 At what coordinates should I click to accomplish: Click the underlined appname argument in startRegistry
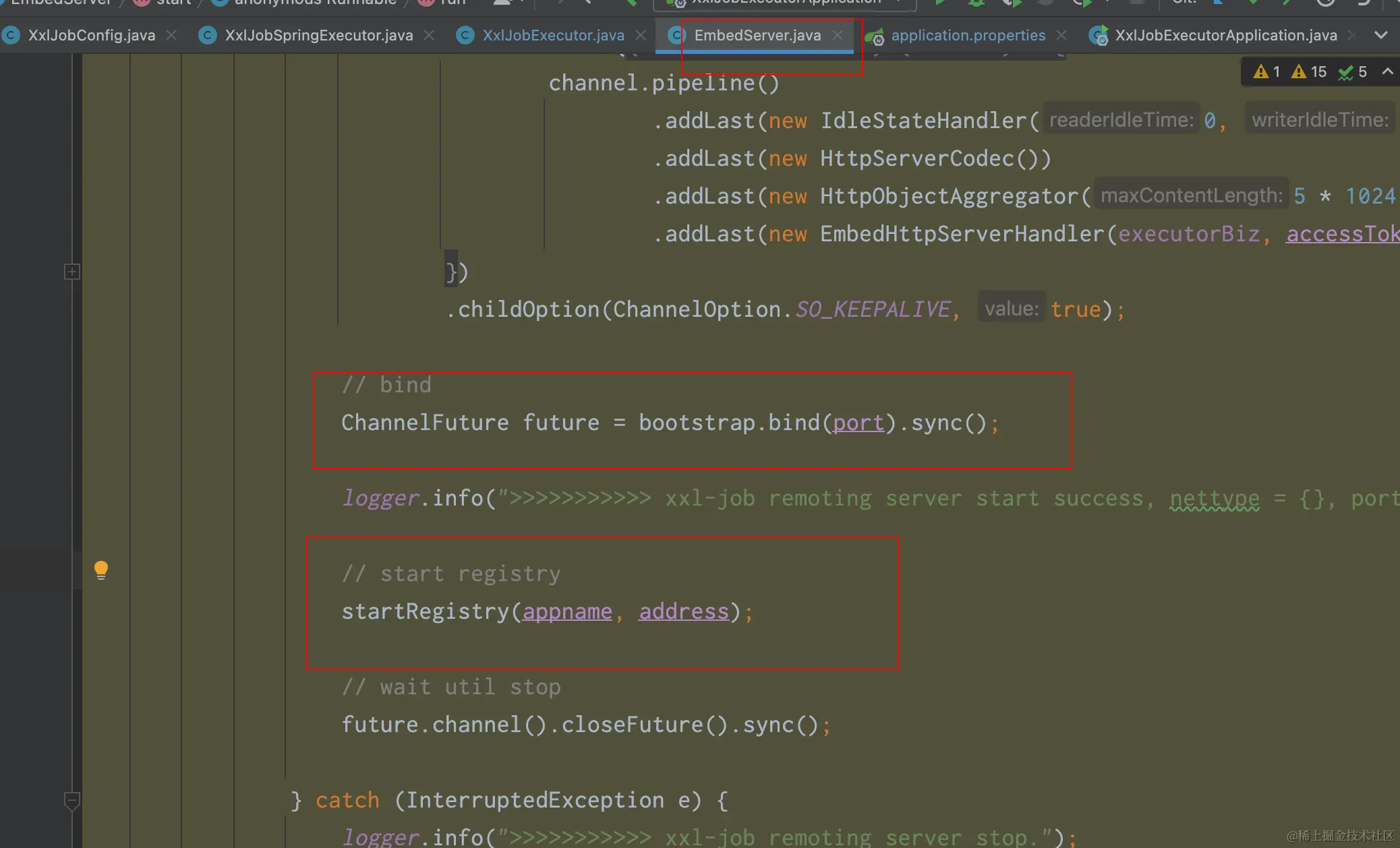pyautogui.click(x=567, y=611)
